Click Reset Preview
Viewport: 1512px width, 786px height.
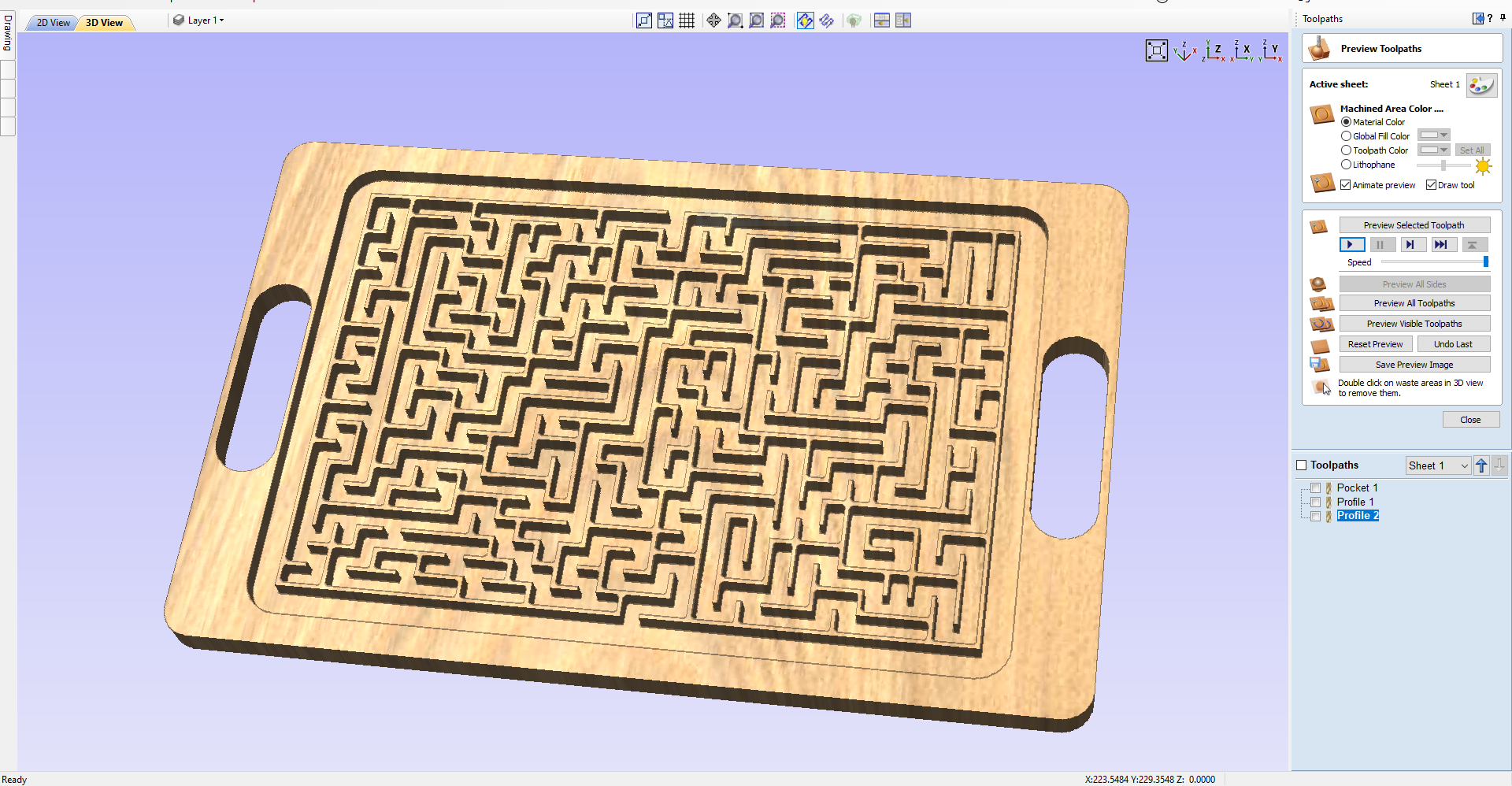(x=1375, y=343)
